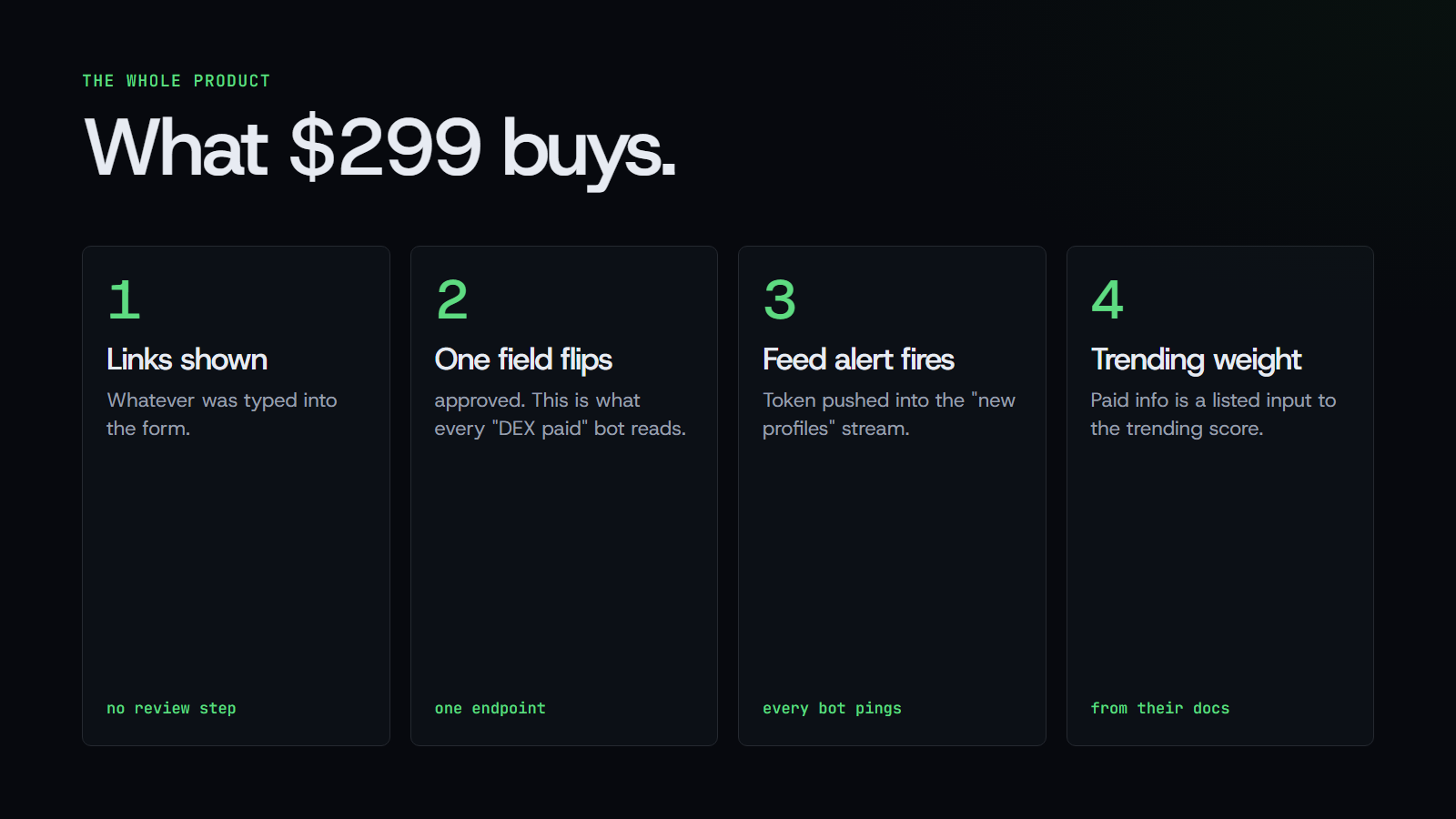Image resolution: width=1456 pixels, height=819 pixels.
Task: Select the "Feed alert fires" card heading
Action: click(x=858, y=359)
